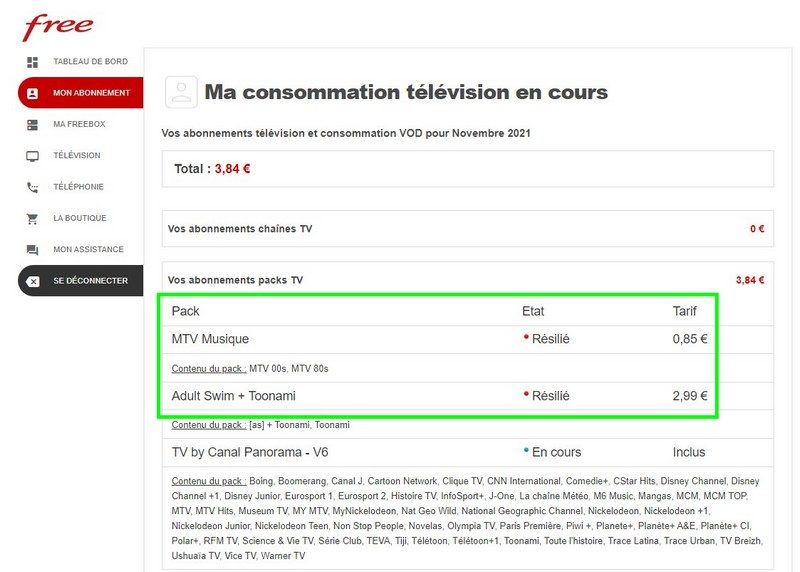800x572 pixels.
Task: Click the La Boutique cart icon
Action: [32, 219]
